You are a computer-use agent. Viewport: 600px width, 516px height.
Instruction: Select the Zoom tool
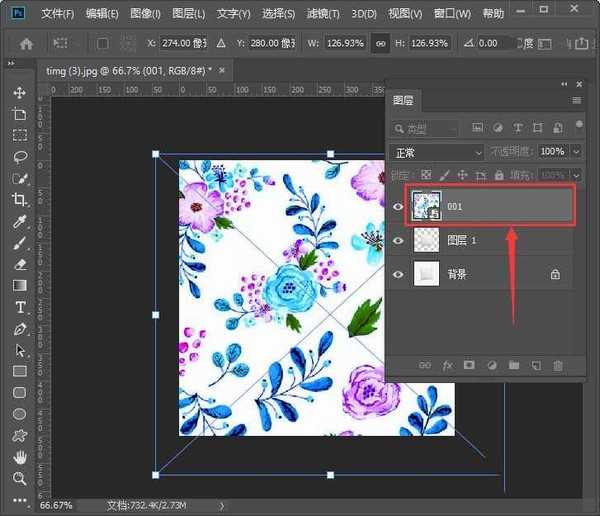tap(19, 479)
